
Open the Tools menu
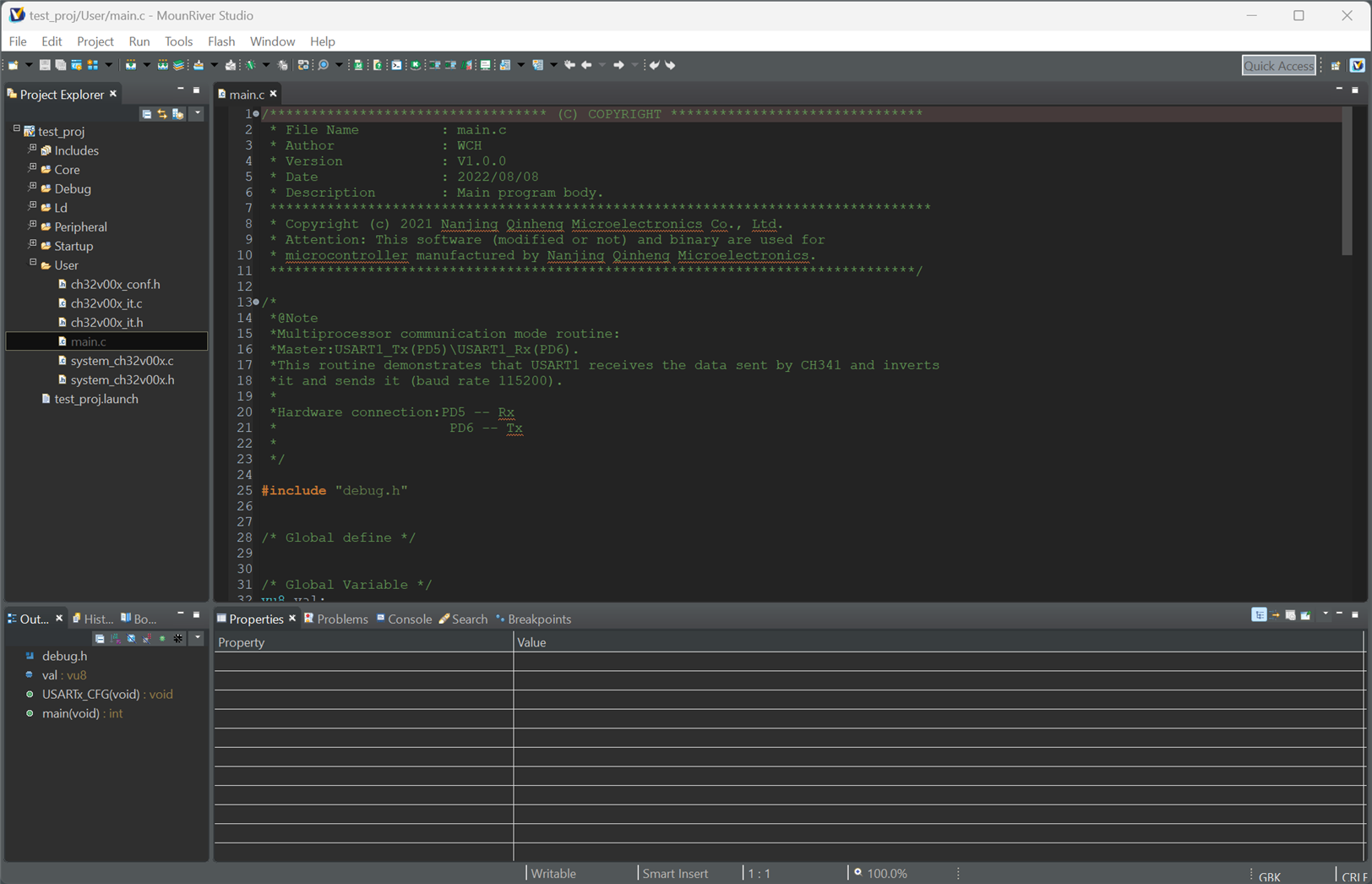point(178,41)
